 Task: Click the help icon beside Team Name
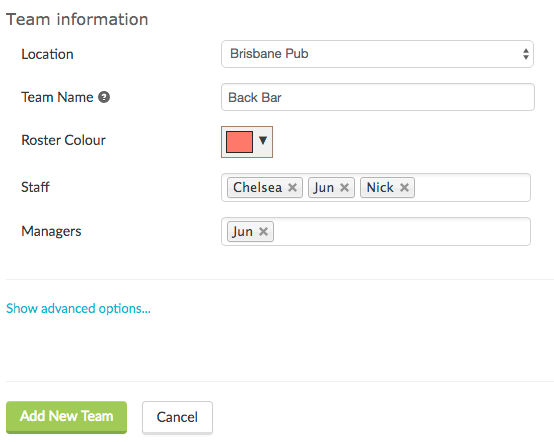(104, 97)
